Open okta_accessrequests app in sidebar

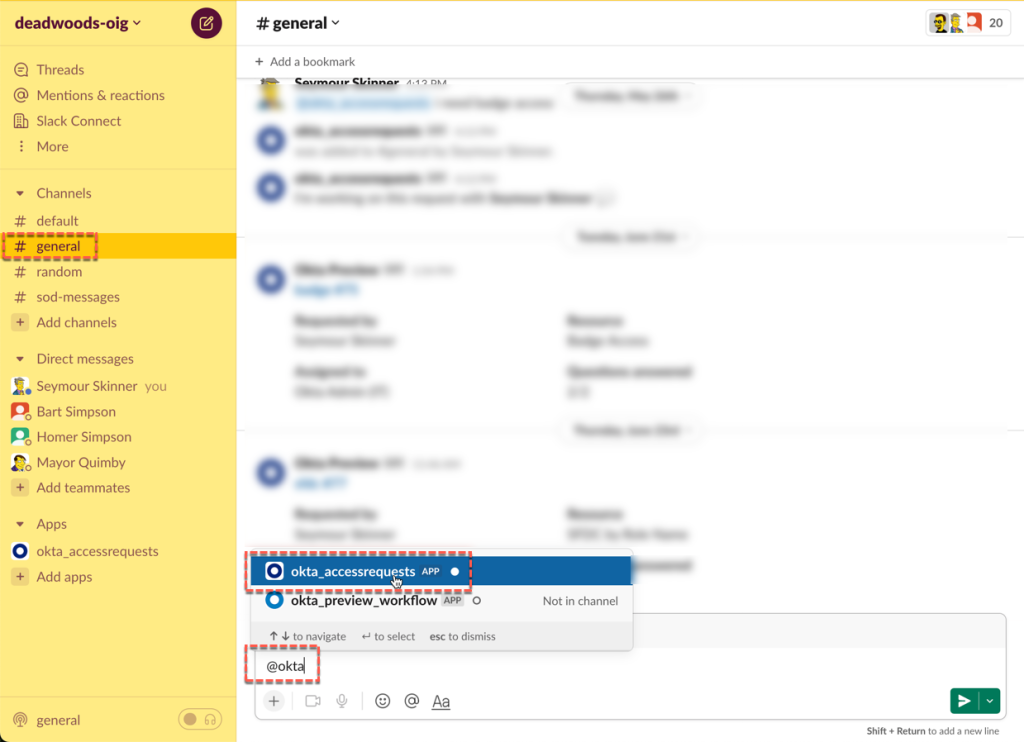point(97,551)
